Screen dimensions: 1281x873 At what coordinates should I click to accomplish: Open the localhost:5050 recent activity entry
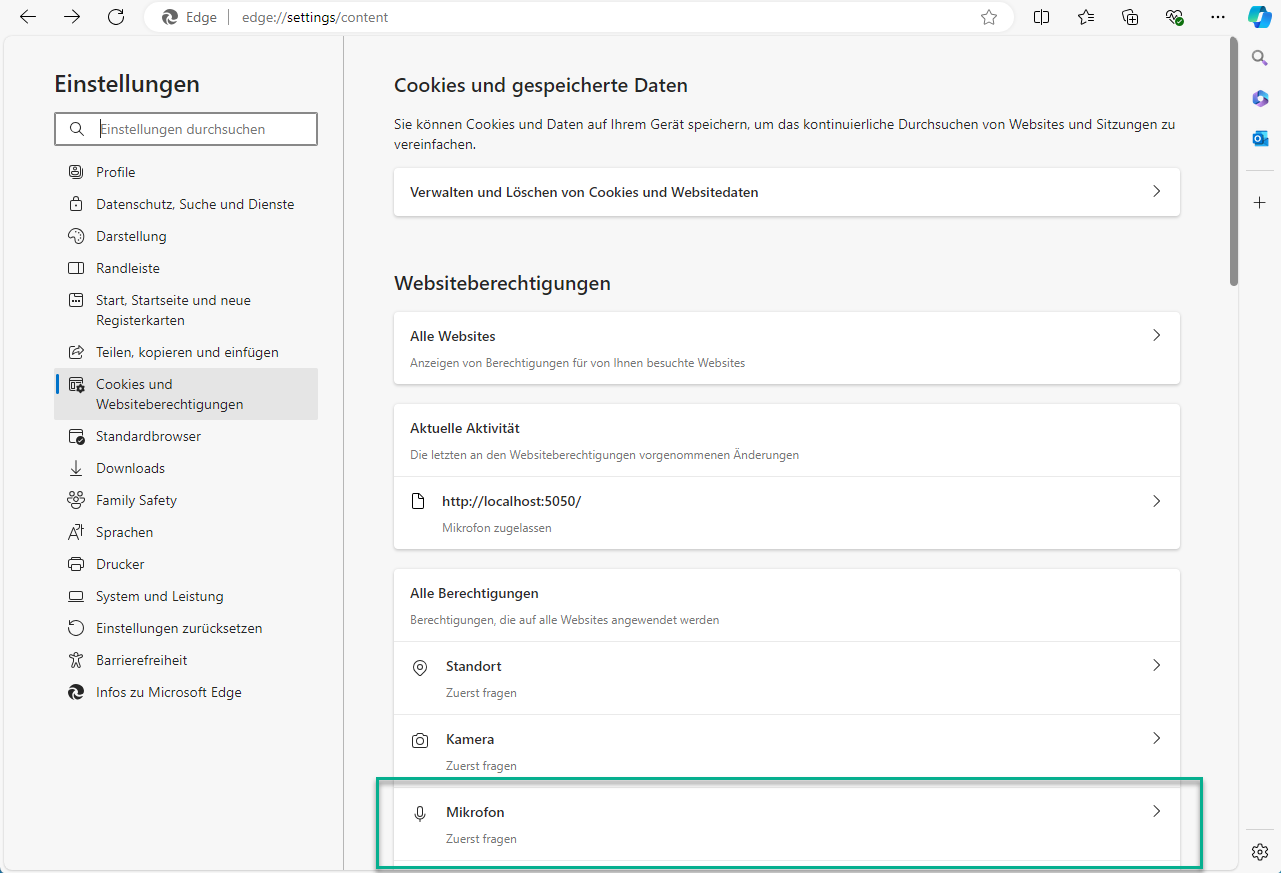click(x=786, y=512)
